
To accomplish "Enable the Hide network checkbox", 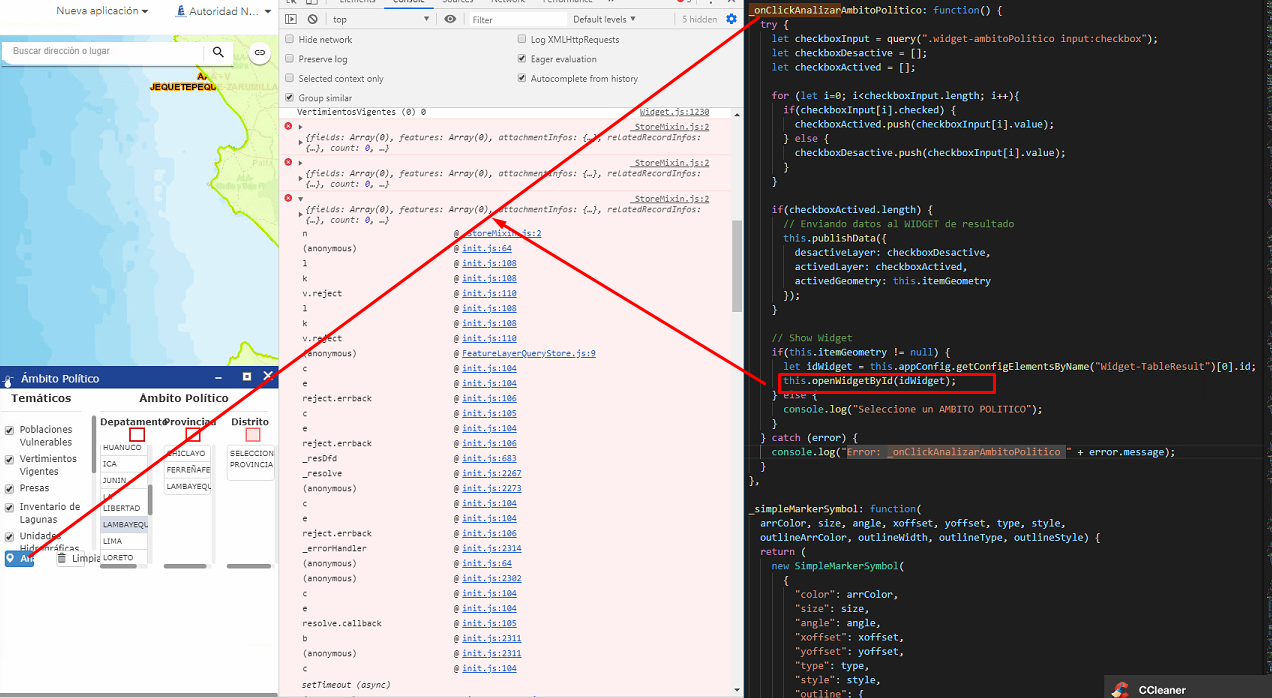I will 290,39.
